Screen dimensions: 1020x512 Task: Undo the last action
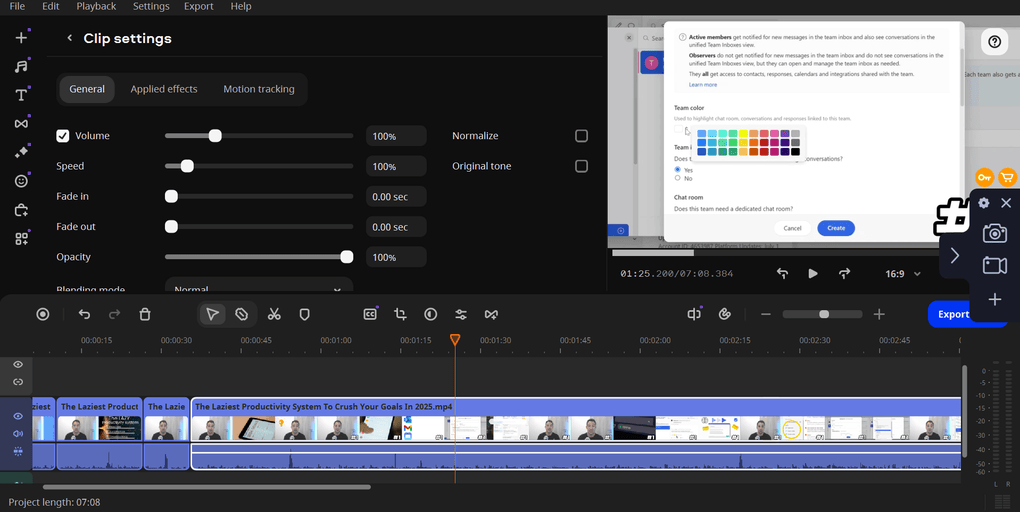tap(85, 314)
